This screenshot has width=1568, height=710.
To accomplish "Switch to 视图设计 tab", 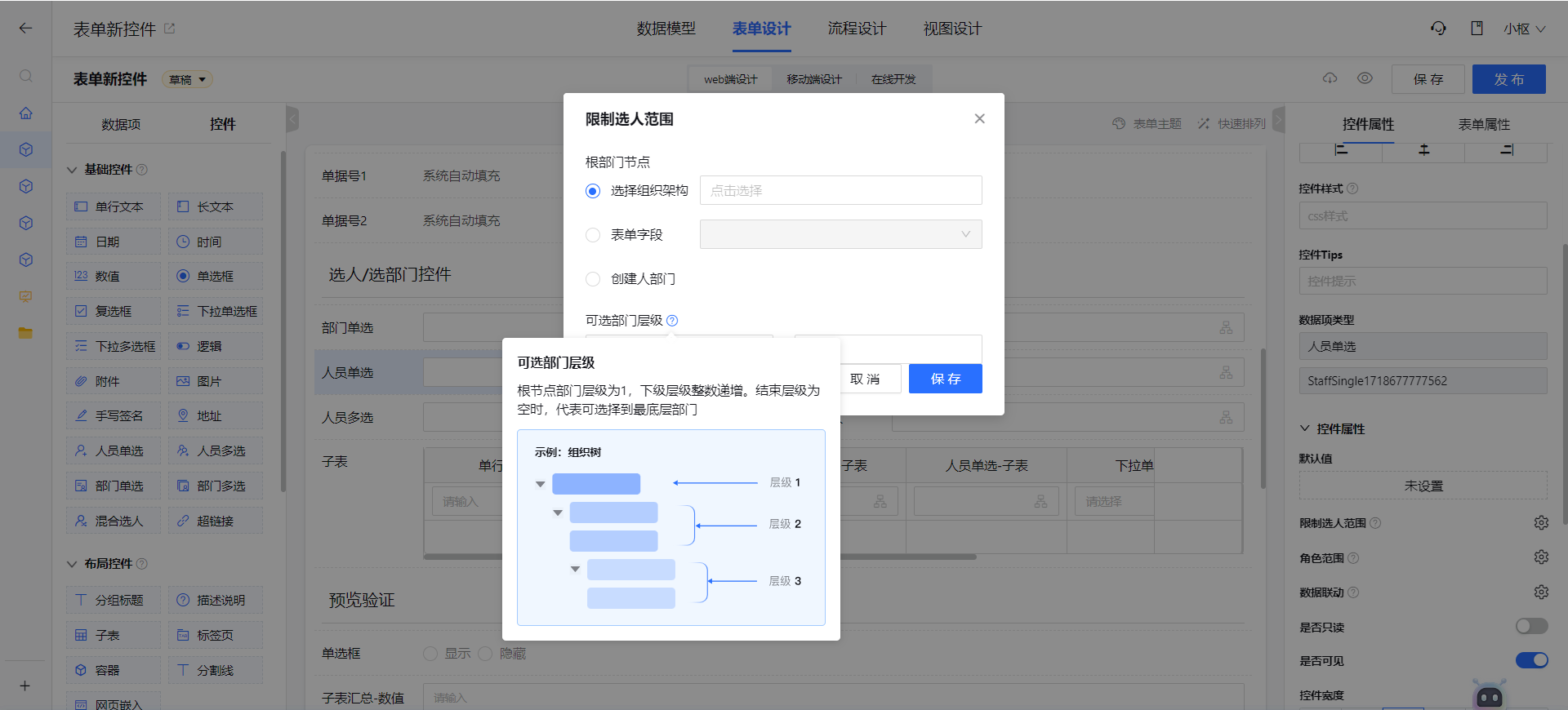I will pyautogui.click(x=952, y=29).
